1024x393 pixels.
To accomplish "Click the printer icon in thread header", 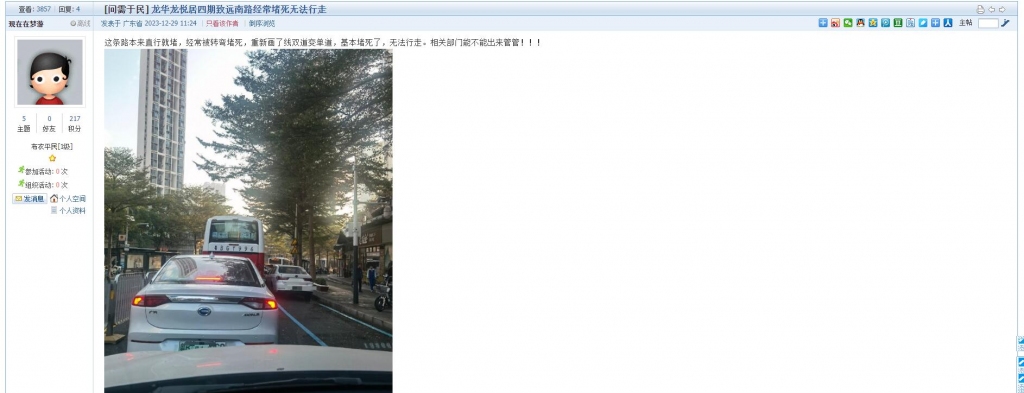I will [x=980, y=9].
